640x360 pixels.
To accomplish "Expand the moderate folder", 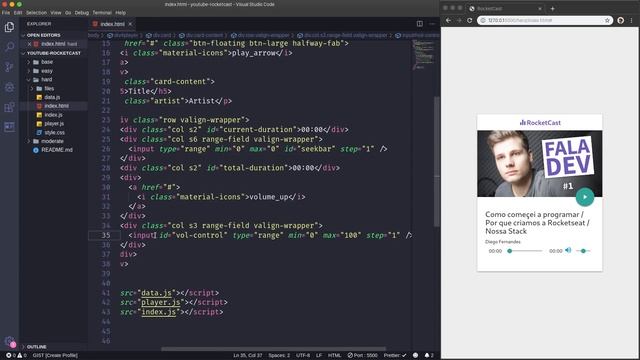I will pyautogui.click(x=52, y=141).
